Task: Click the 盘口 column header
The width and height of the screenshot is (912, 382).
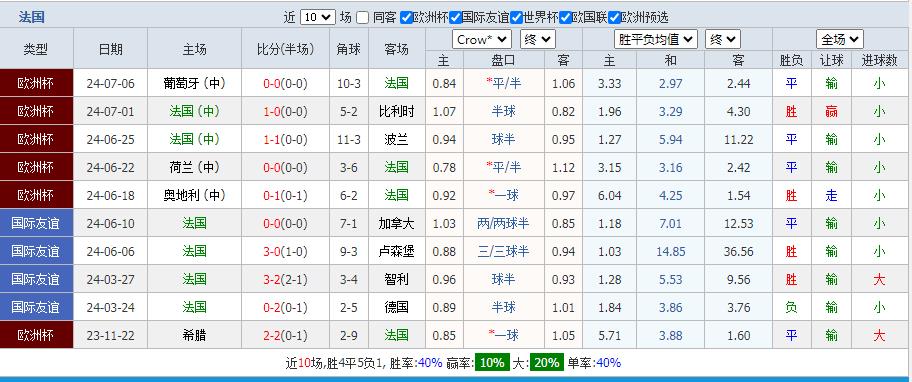Action: 503,60
